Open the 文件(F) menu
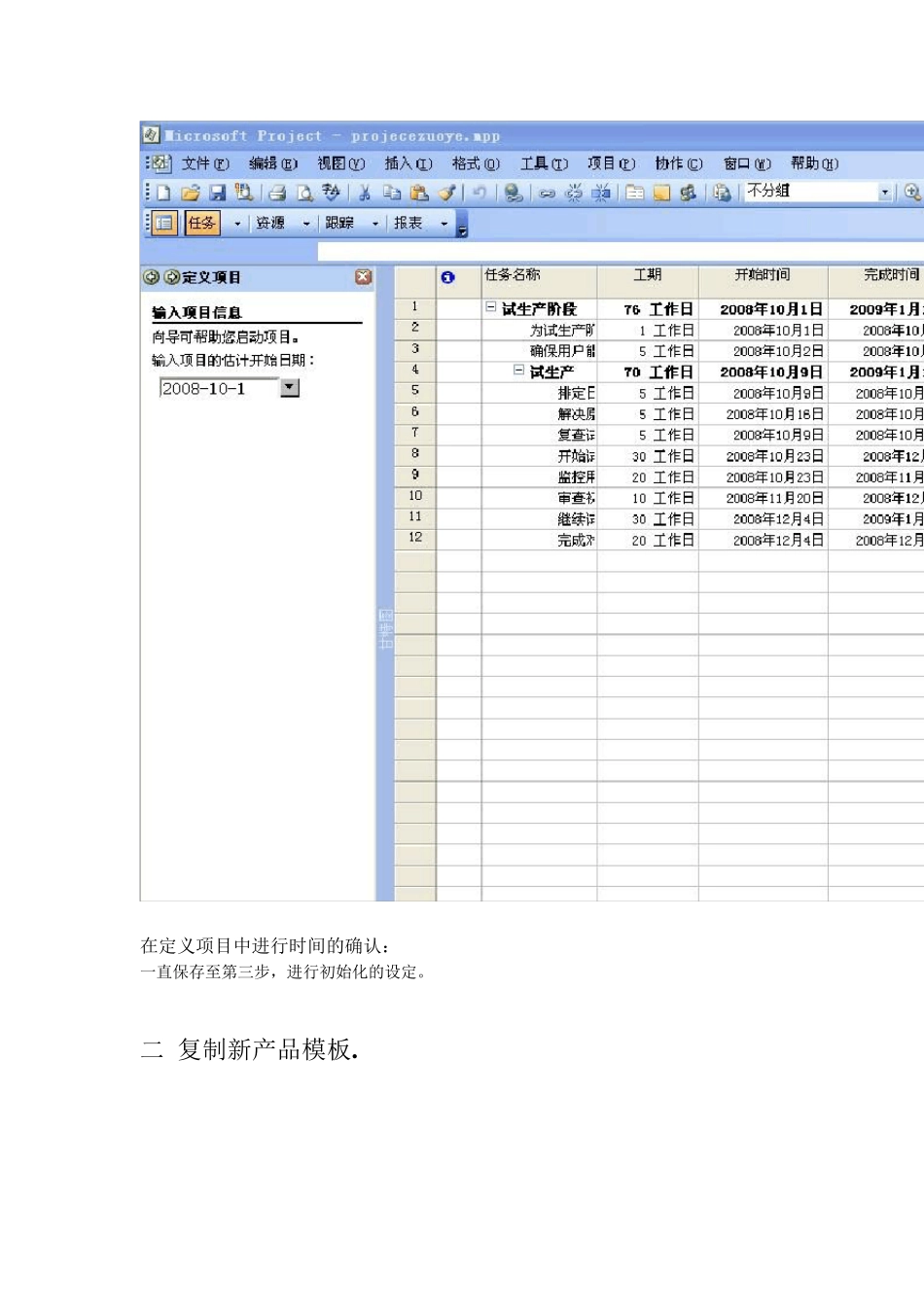This screenshot has width=924, height=1307. pos(205,163)
